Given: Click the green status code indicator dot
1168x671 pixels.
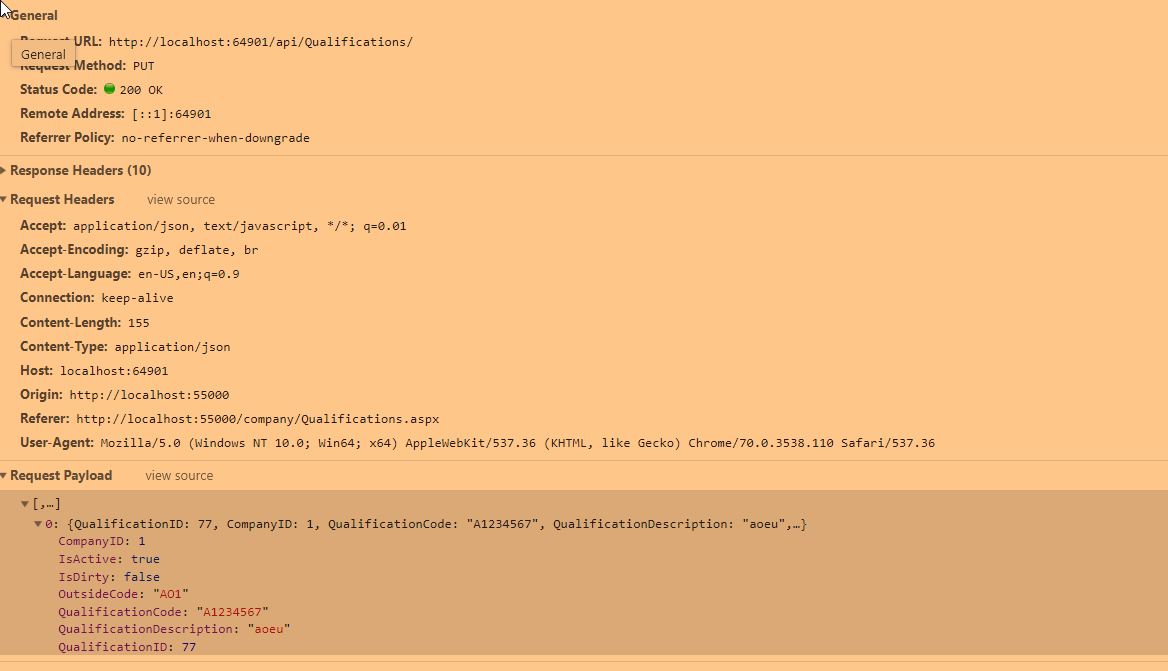Looking at the screenshot, I should pos(109,89).
